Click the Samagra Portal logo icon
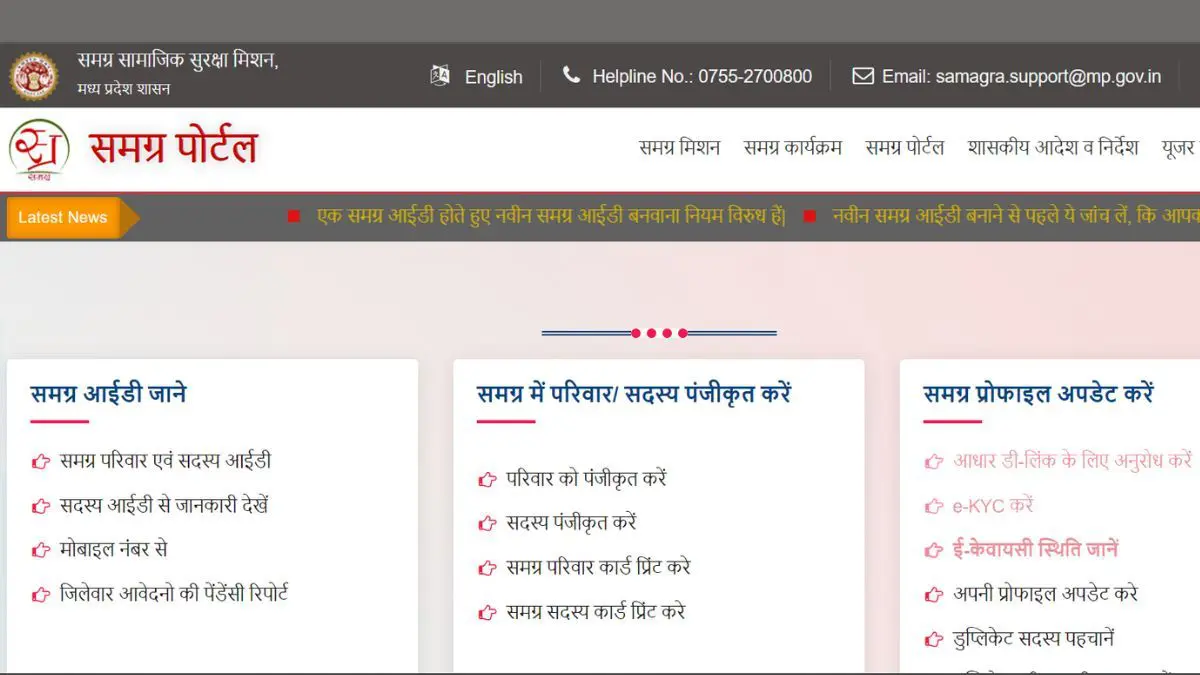1200x675 pixels. [x=40, y=149]
